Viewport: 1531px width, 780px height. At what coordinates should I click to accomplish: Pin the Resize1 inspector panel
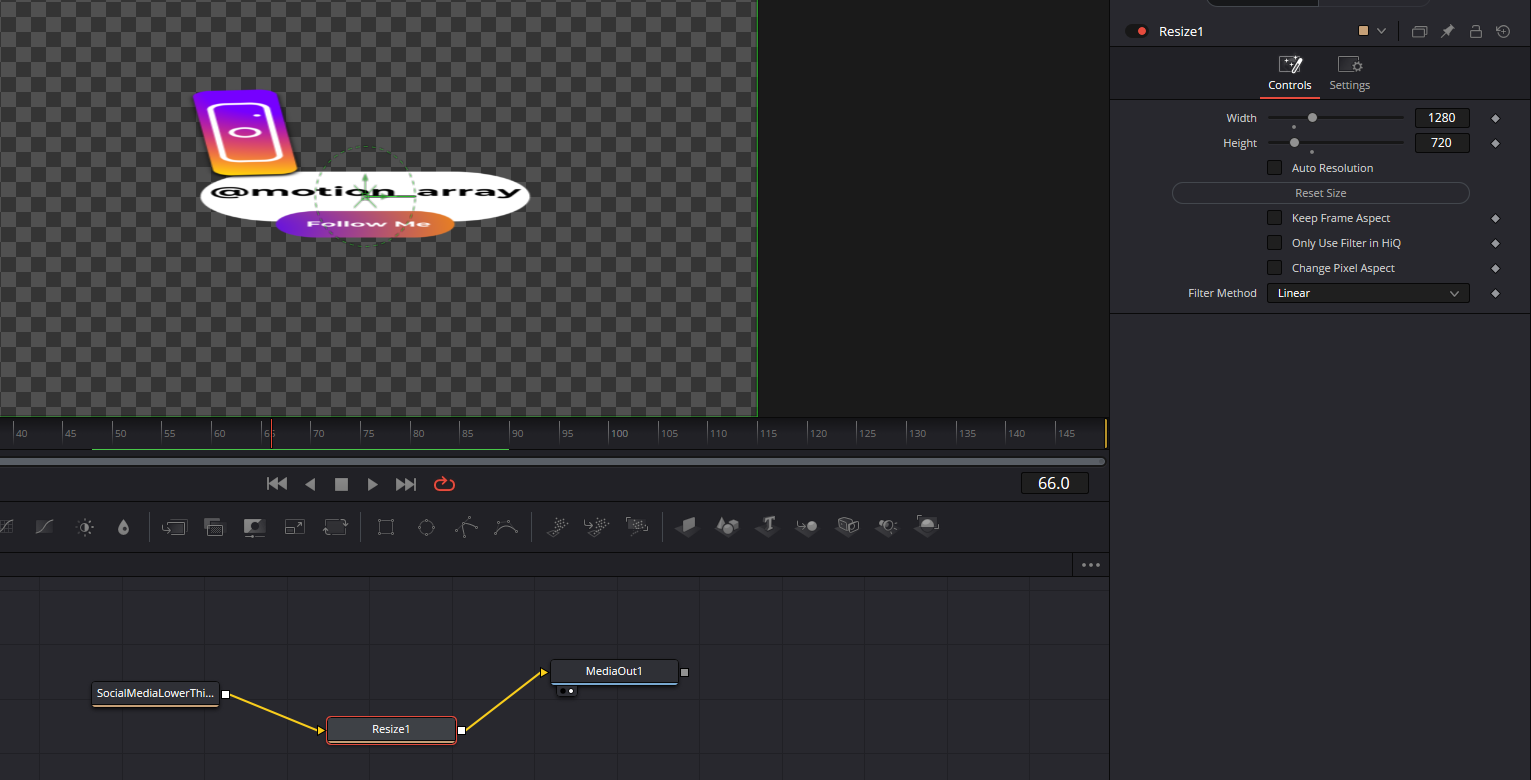1447,31
